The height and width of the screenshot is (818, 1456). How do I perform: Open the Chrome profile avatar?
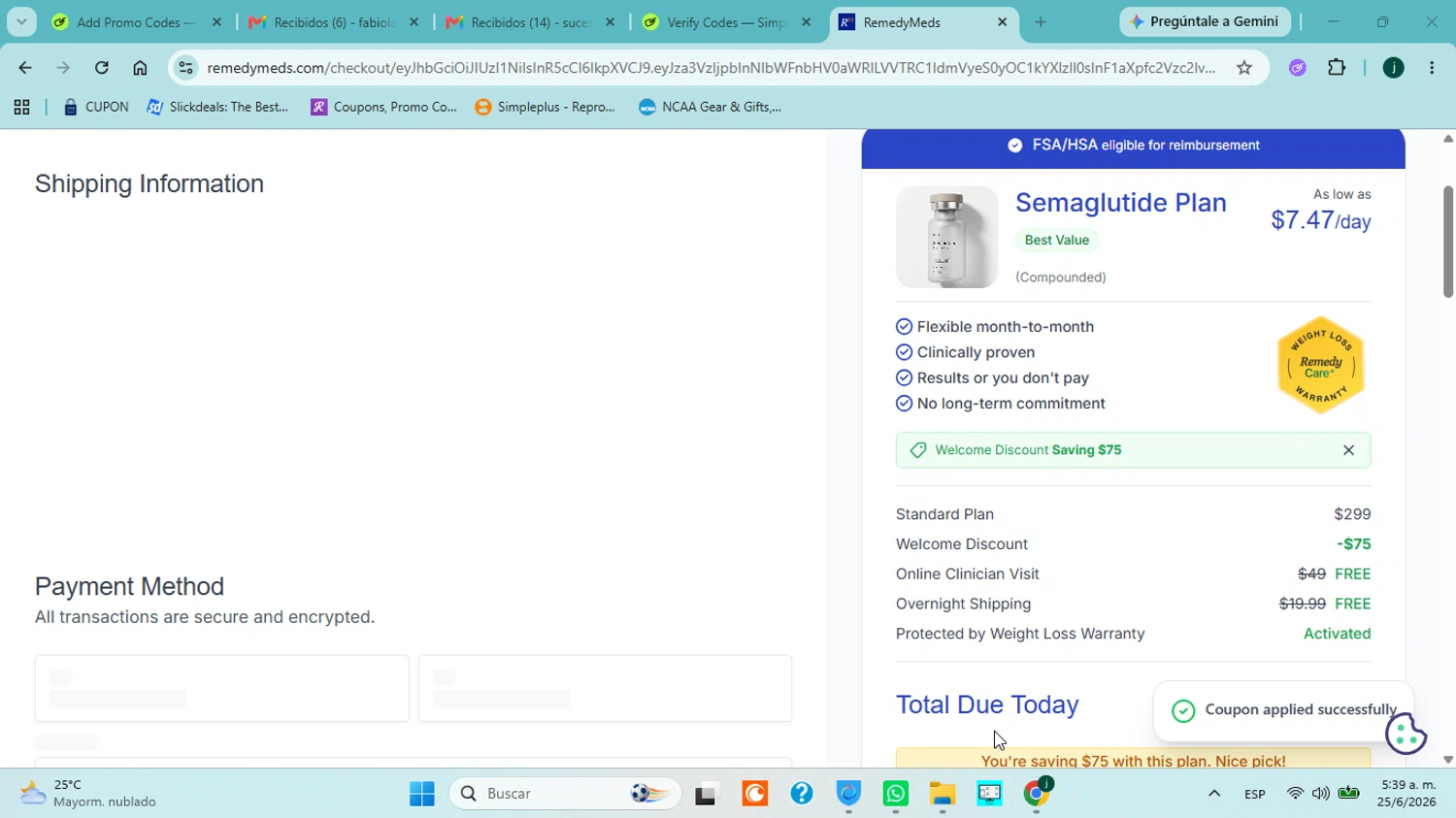pyautogui.click(x=1393, y=67)
